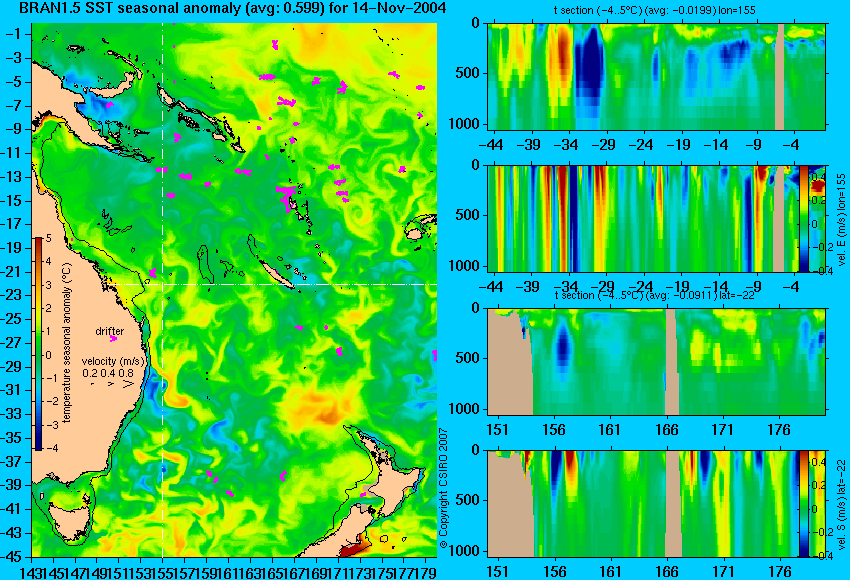This screenshot has width=850, height=580.
Task: Click the −1 latitude label on the map axis
Action: coord(13,34)
